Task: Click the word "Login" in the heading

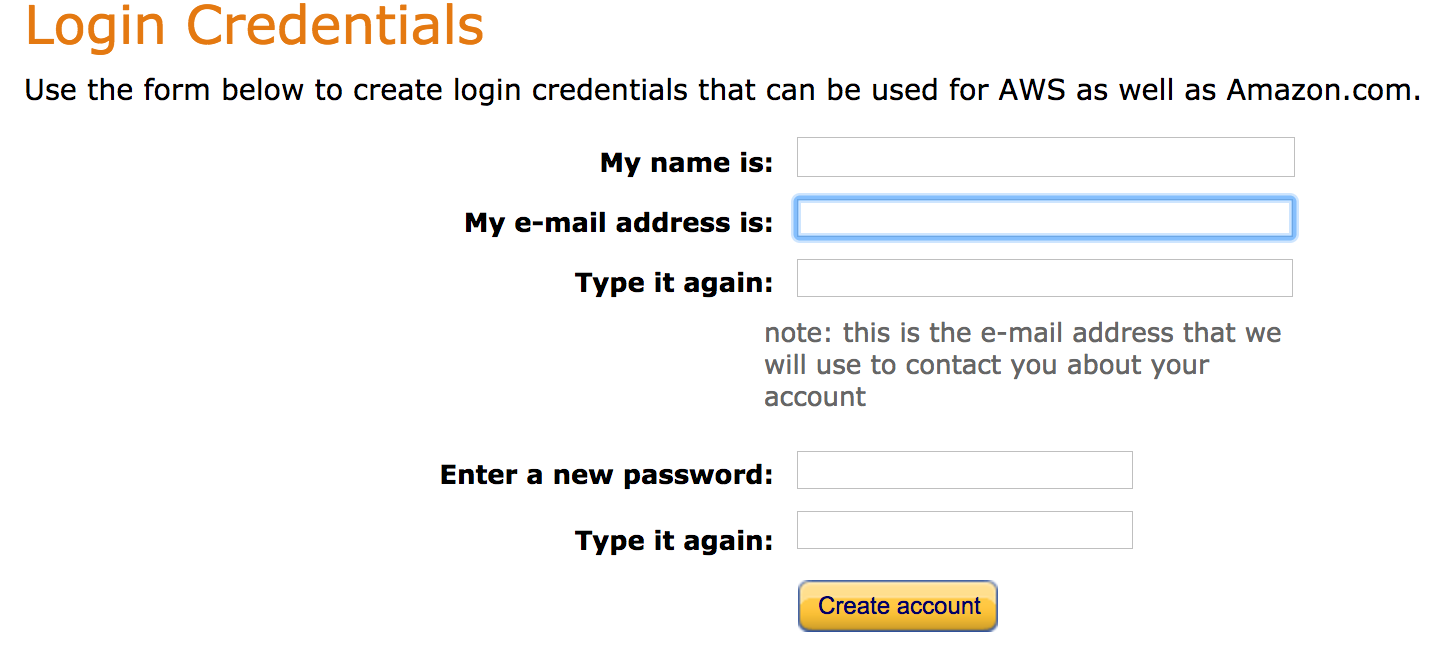Action: tap(97, 27)
